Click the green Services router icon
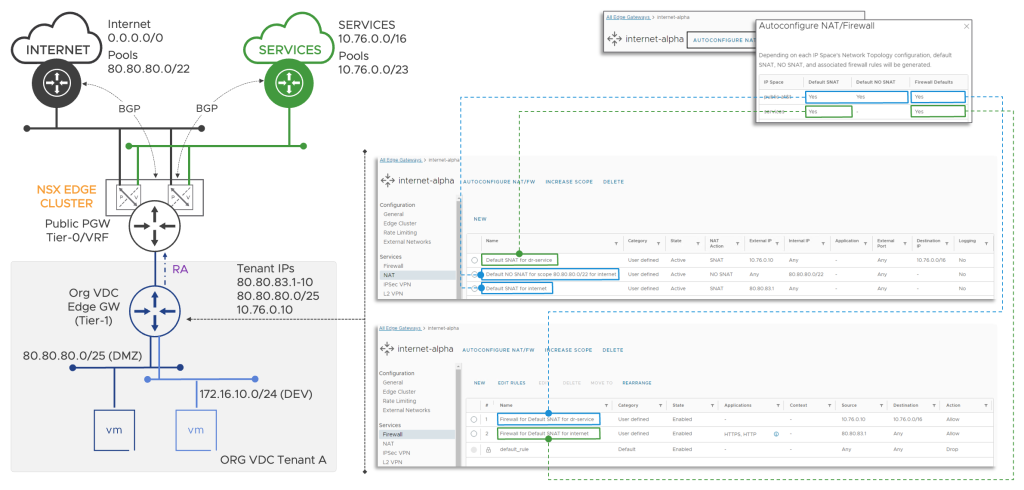This screenshot has height=490, width=1024. point(287,82)
